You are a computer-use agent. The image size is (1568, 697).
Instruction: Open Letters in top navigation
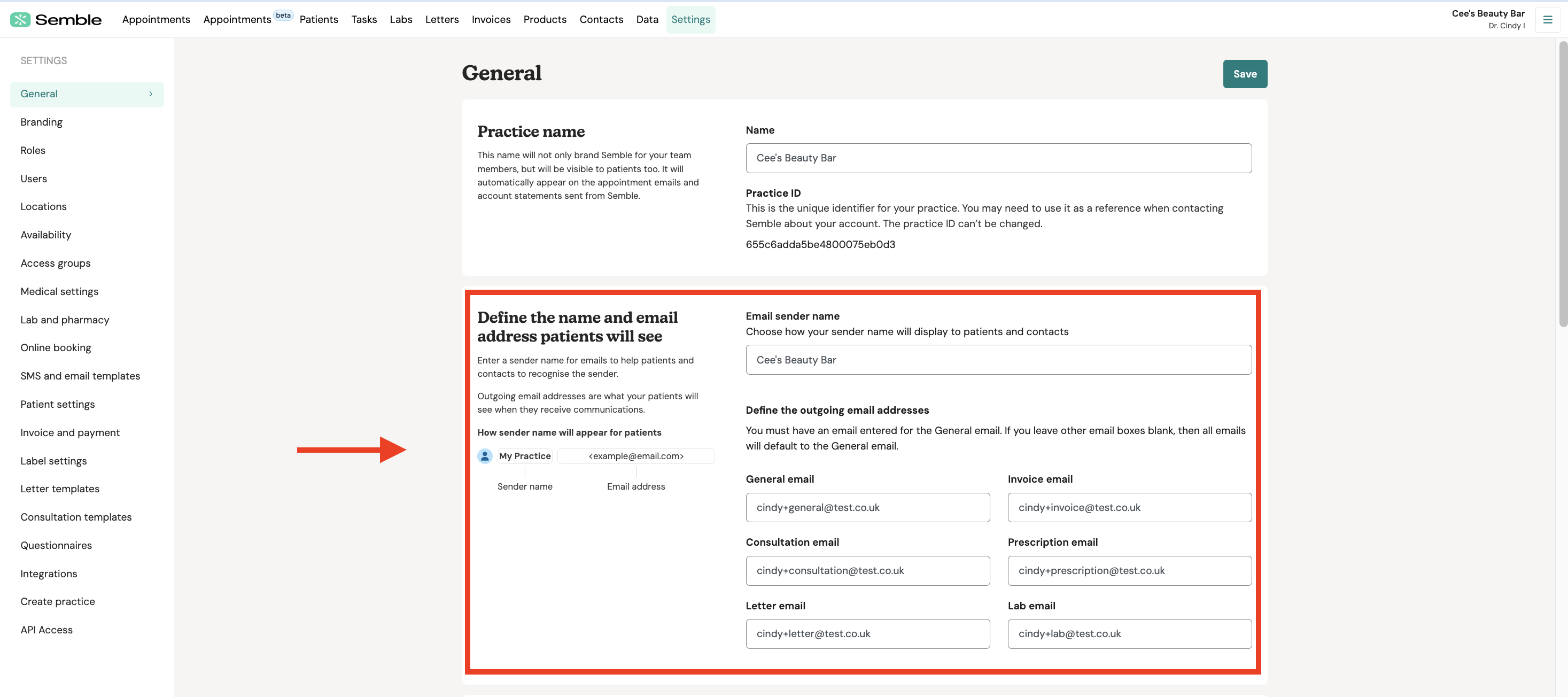point(442,19)
